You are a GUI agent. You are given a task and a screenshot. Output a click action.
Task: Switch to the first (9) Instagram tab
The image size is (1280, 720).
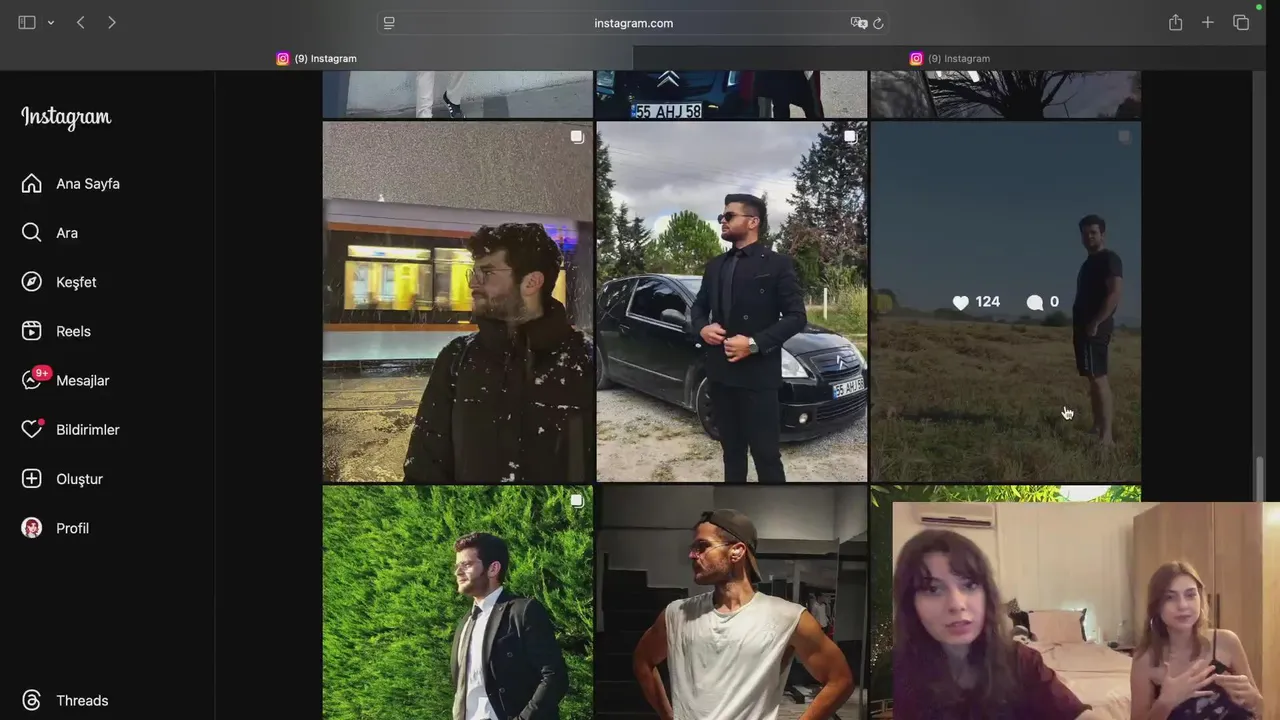[x=316, y=59]
